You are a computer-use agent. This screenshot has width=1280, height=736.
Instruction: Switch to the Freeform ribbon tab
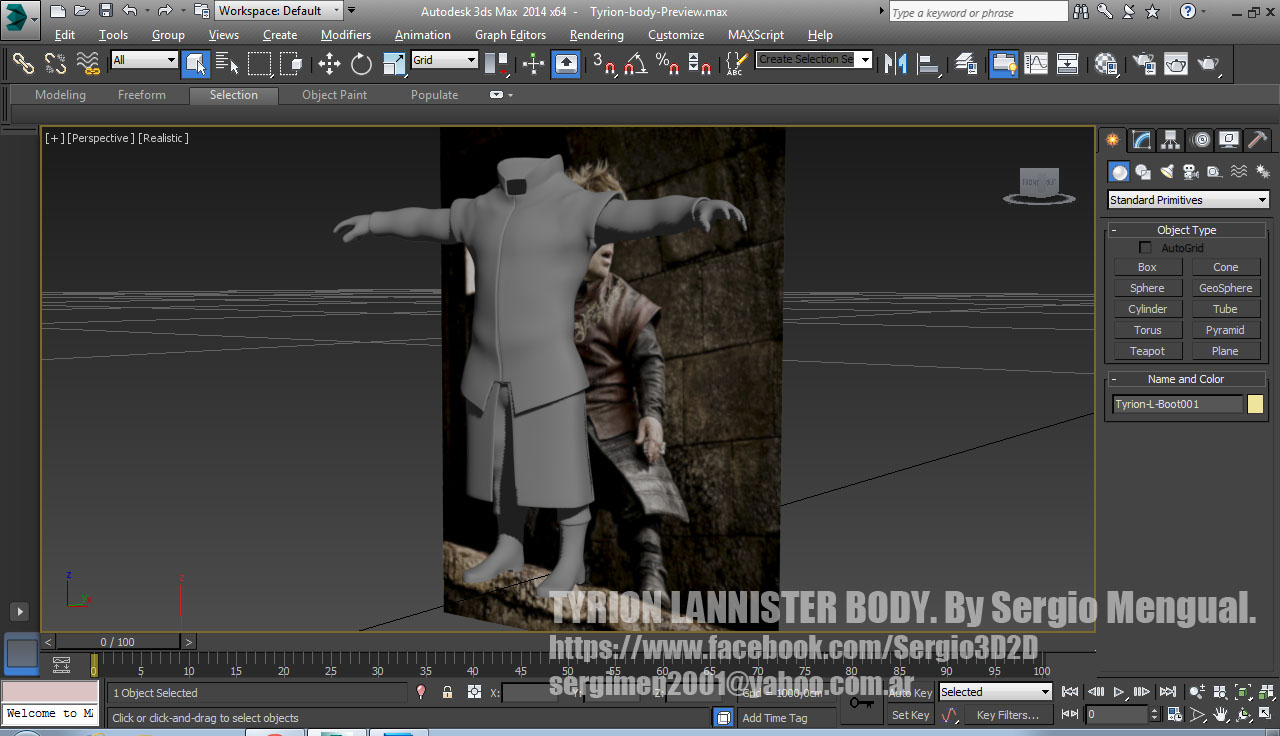[x=142, y=95]
